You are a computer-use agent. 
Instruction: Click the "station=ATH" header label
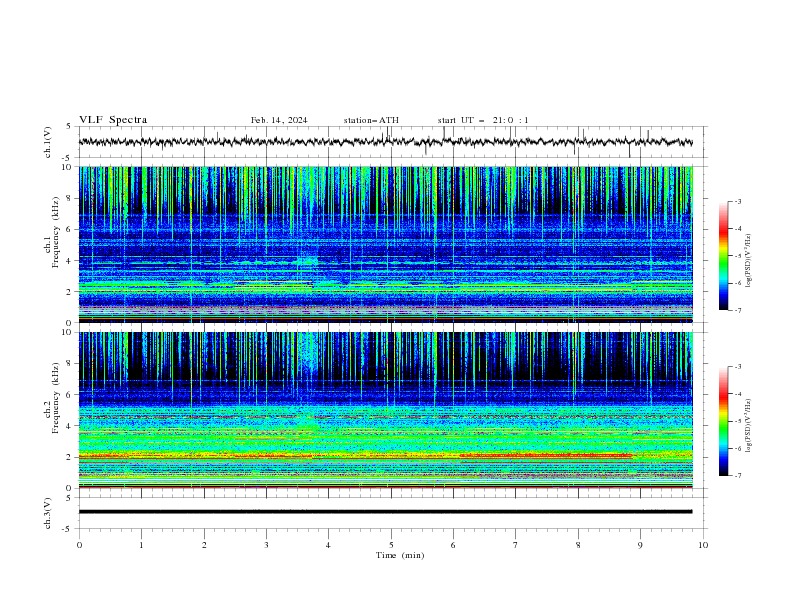click(371, 120)
